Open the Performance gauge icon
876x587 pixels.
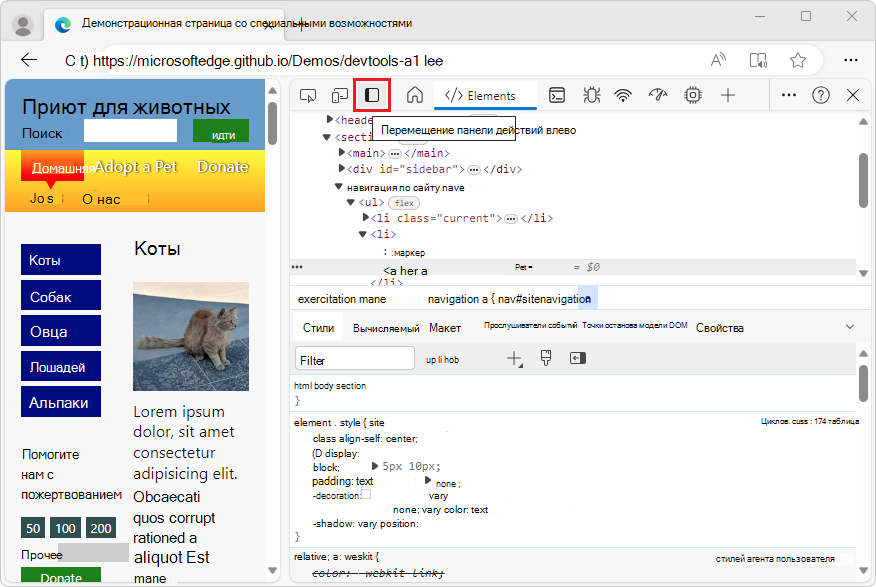(x=658, y=95)
